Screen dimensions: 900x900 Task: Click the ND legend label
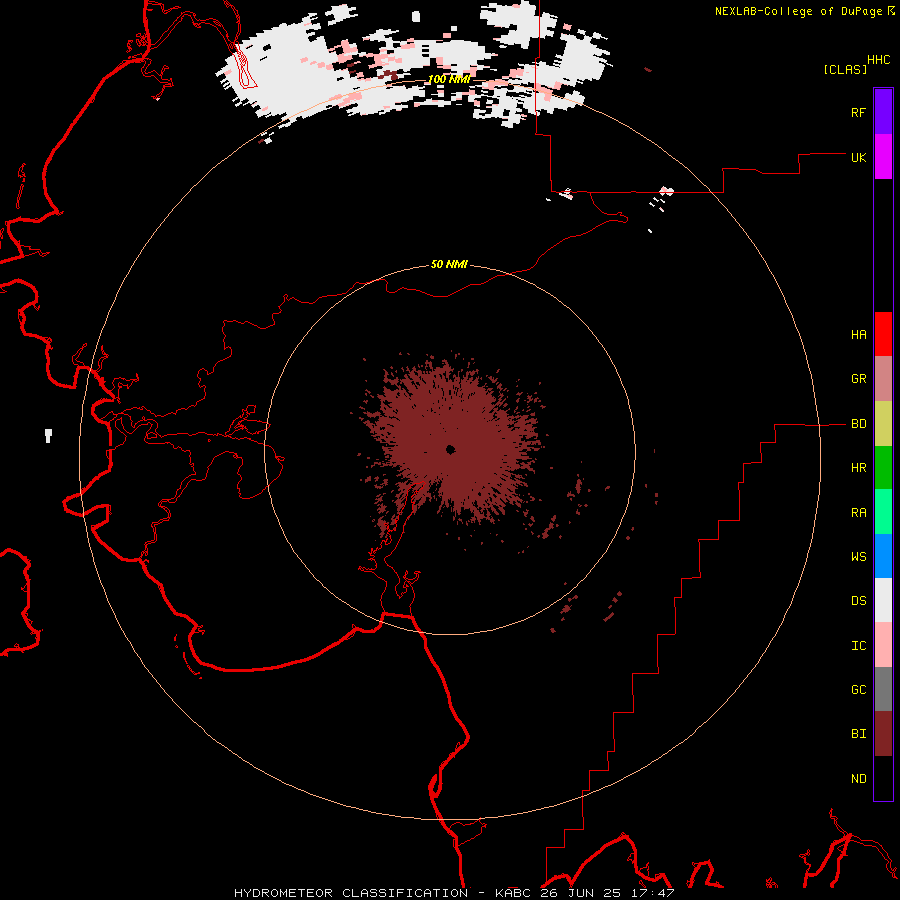tap(858, 779)
